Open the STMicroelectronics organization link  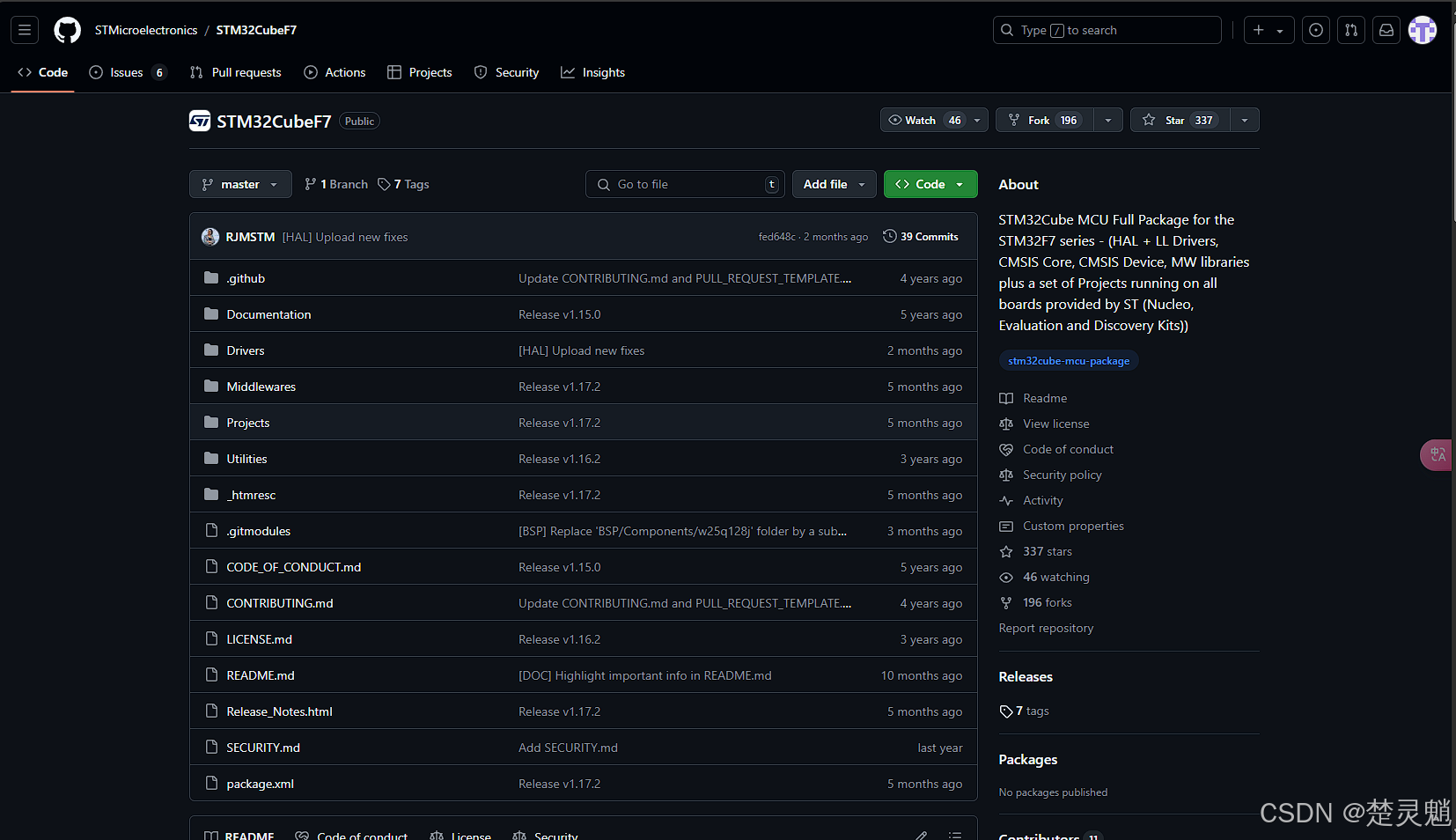coord(146,30)
